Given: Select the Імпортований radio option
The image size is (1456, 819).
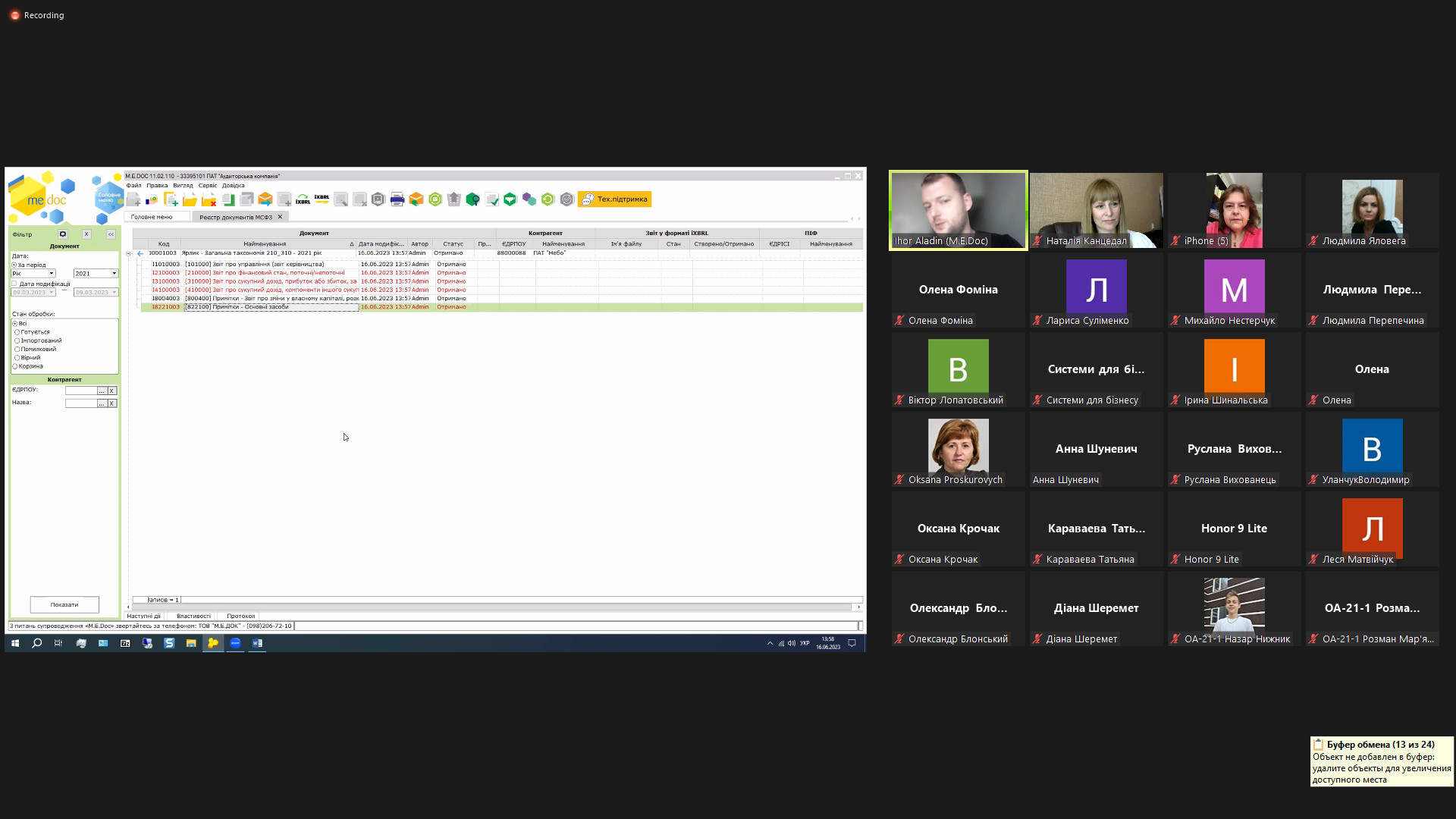Looking at the screenshot, I should point(17,340).
